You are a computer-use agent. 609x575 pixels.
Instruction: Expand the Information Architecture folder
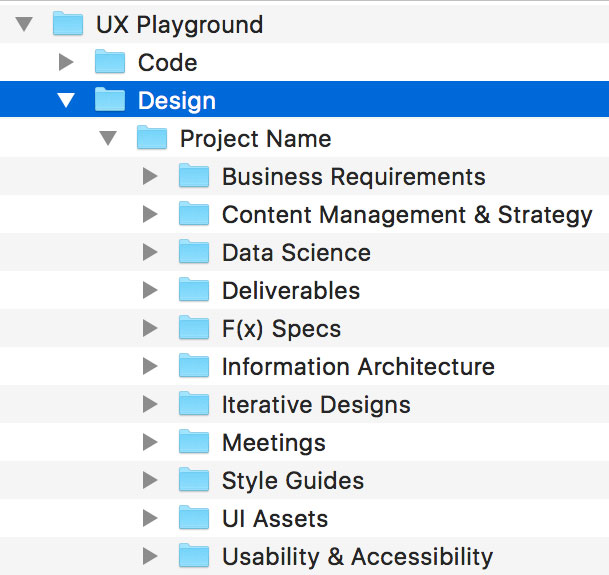(x=150, y=366)
